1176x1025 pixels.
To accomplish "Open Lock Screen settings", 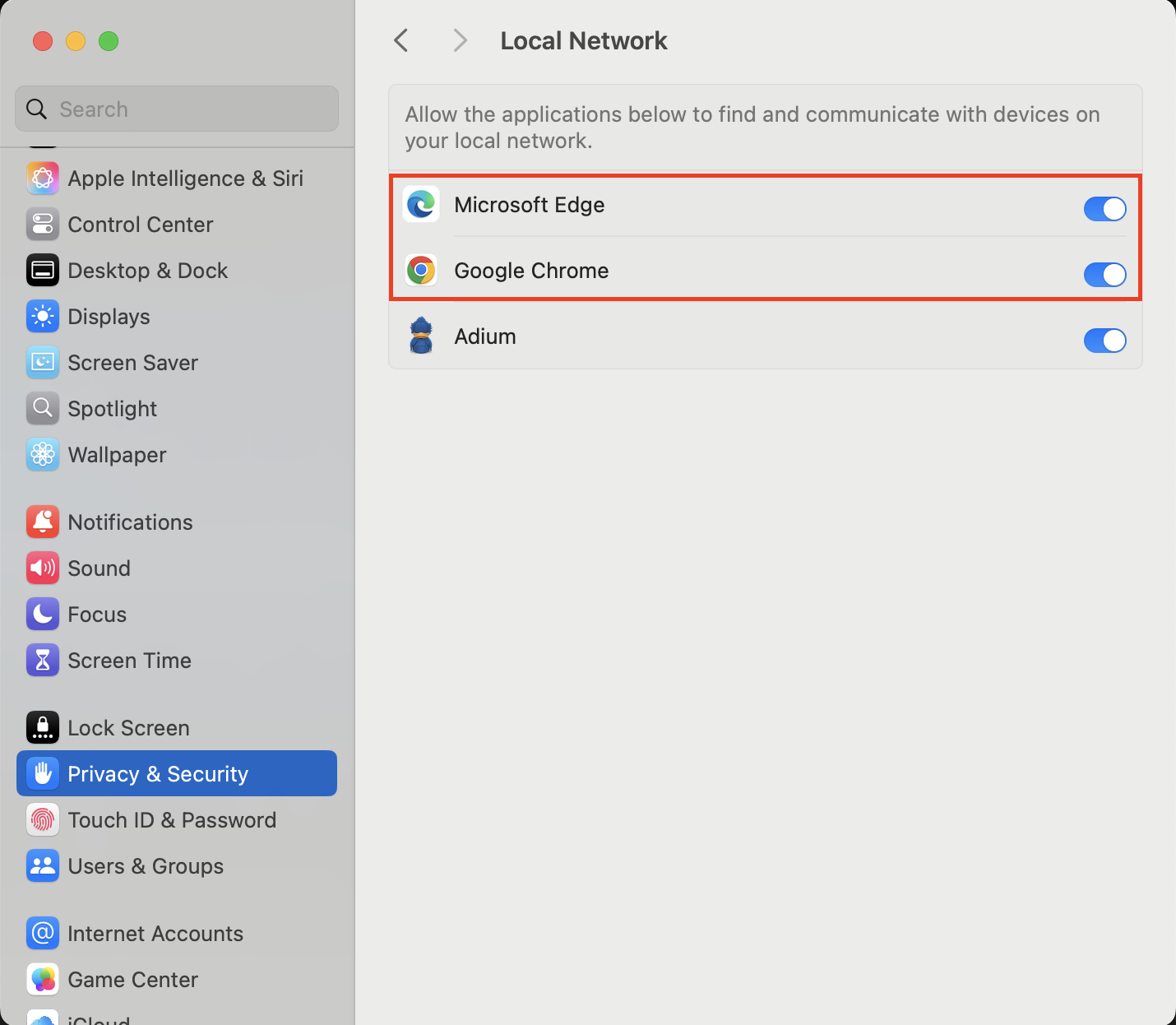I will coord(177,728).
